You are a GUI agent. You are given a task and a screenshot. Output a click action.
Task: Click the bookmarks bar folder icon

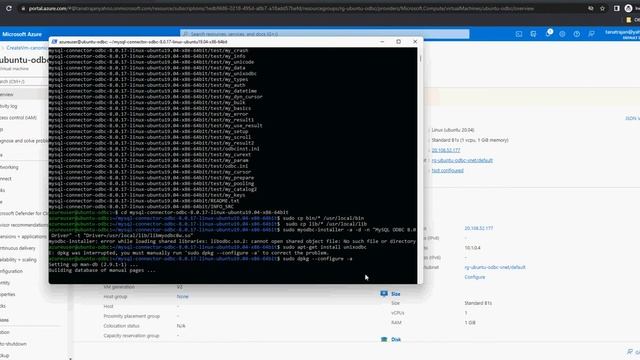pyautogui.click(x=629, y=20)
